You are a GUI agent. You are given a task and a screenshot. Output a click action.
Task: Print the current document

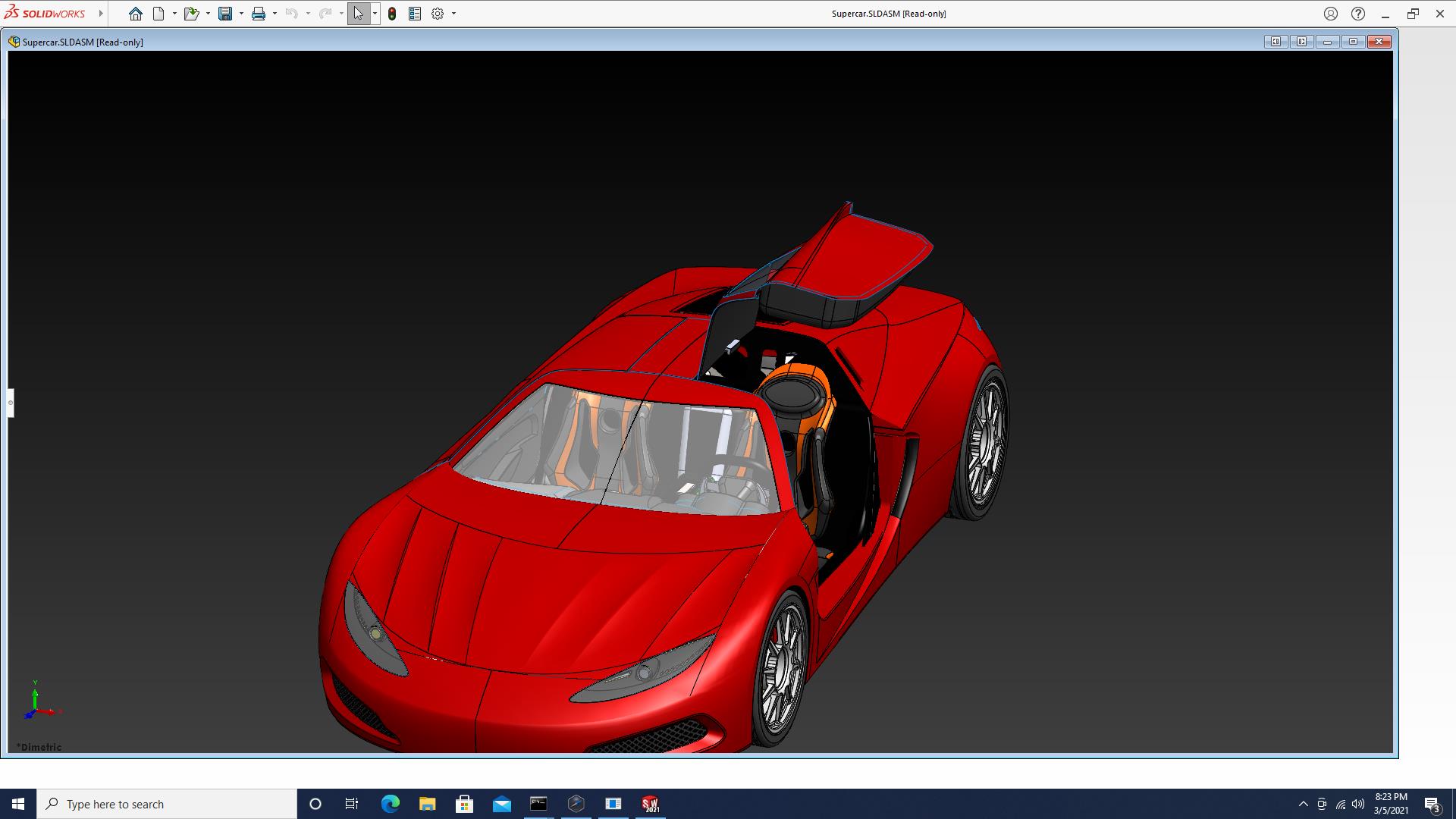coord(259,14)
